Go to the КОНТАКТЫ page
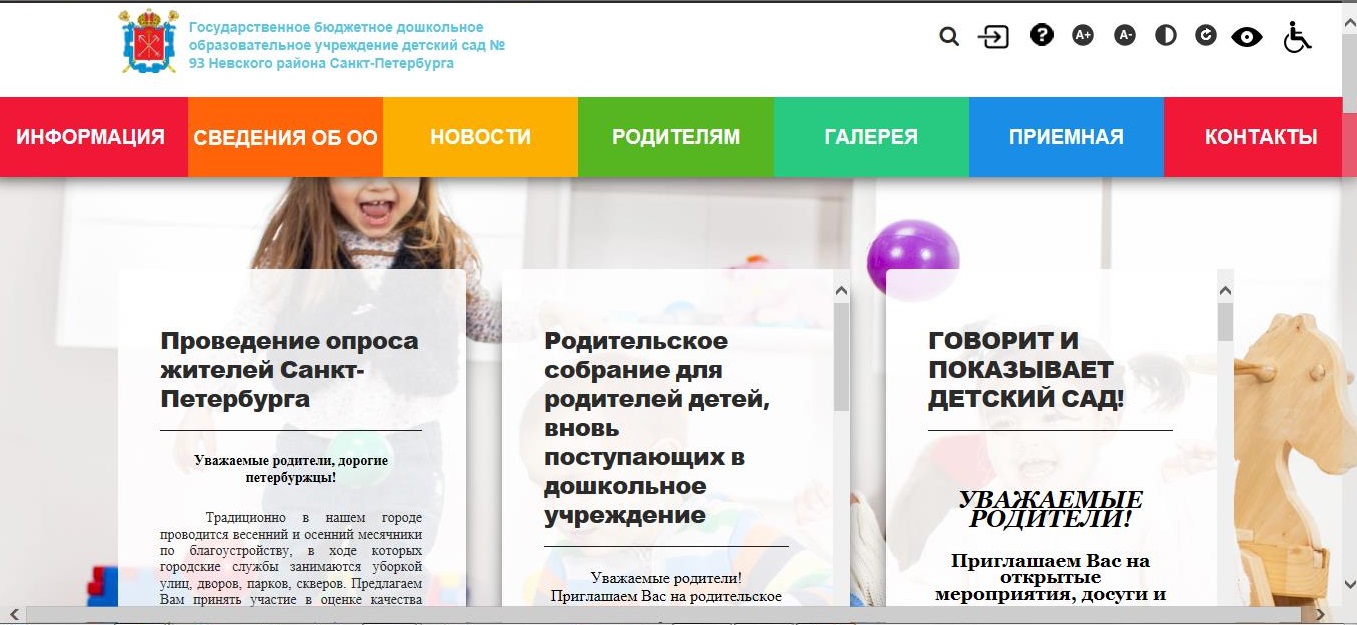Image resolution: width=1357 pixels, height=625 pixels. pos(1260,137)
